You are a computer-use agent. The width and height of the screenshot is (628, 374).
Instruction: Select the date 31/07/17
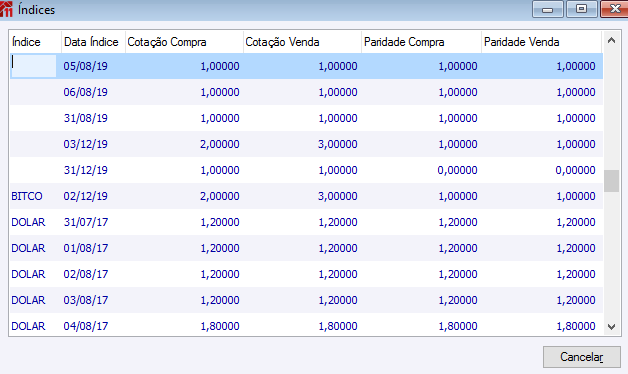click(x=86, y=222)
